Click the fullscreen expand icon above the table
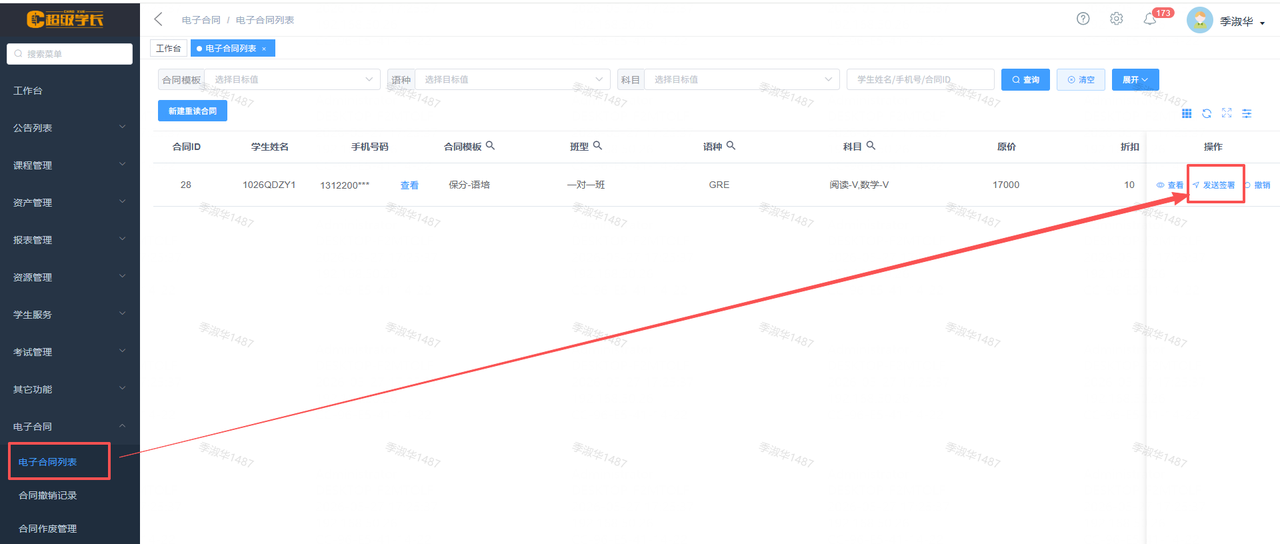This screenshot has width=1280, height=544. 1227,114
